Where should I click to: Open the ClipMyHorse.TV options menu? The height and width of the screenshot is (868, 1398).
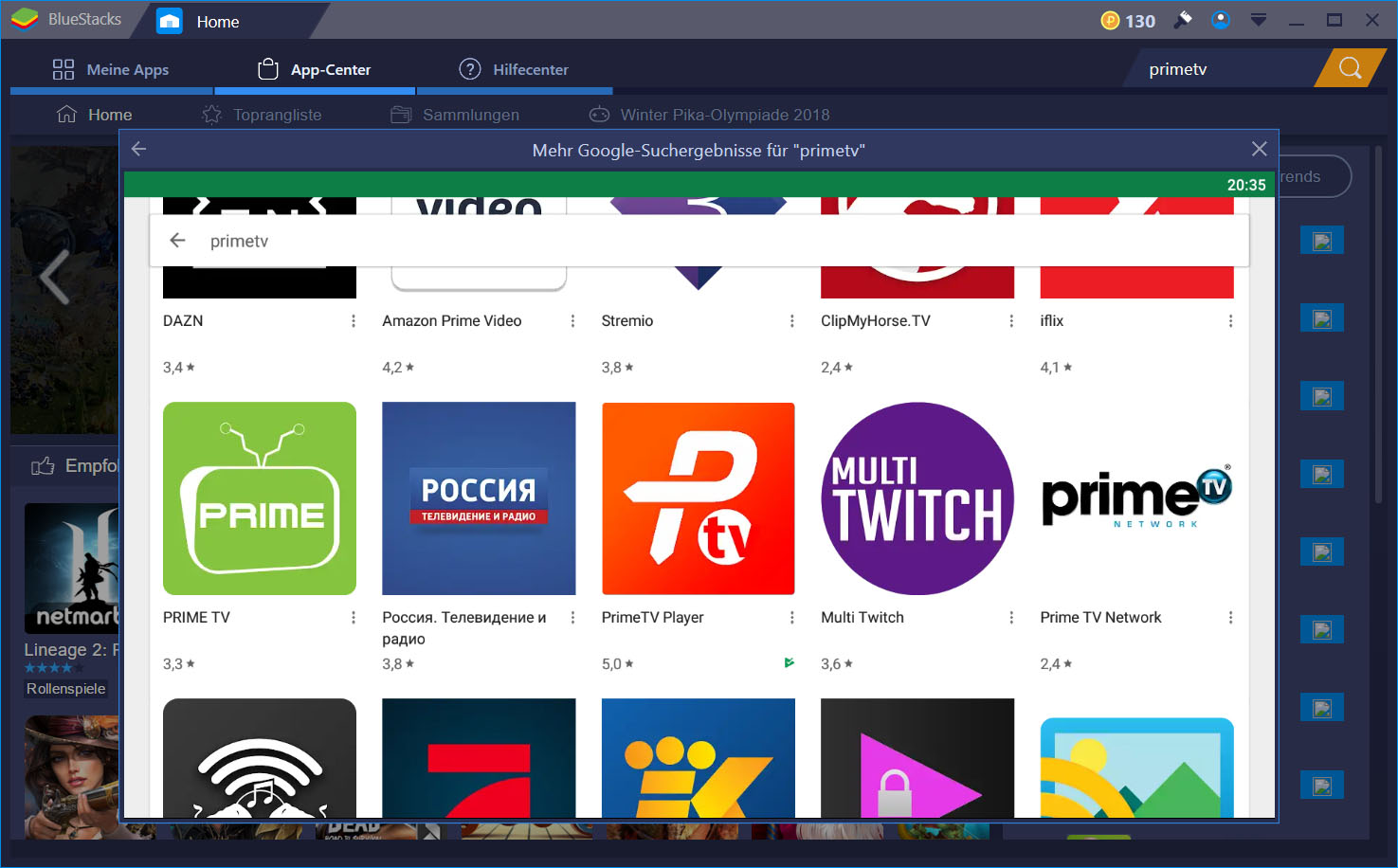pos(1011,321)
